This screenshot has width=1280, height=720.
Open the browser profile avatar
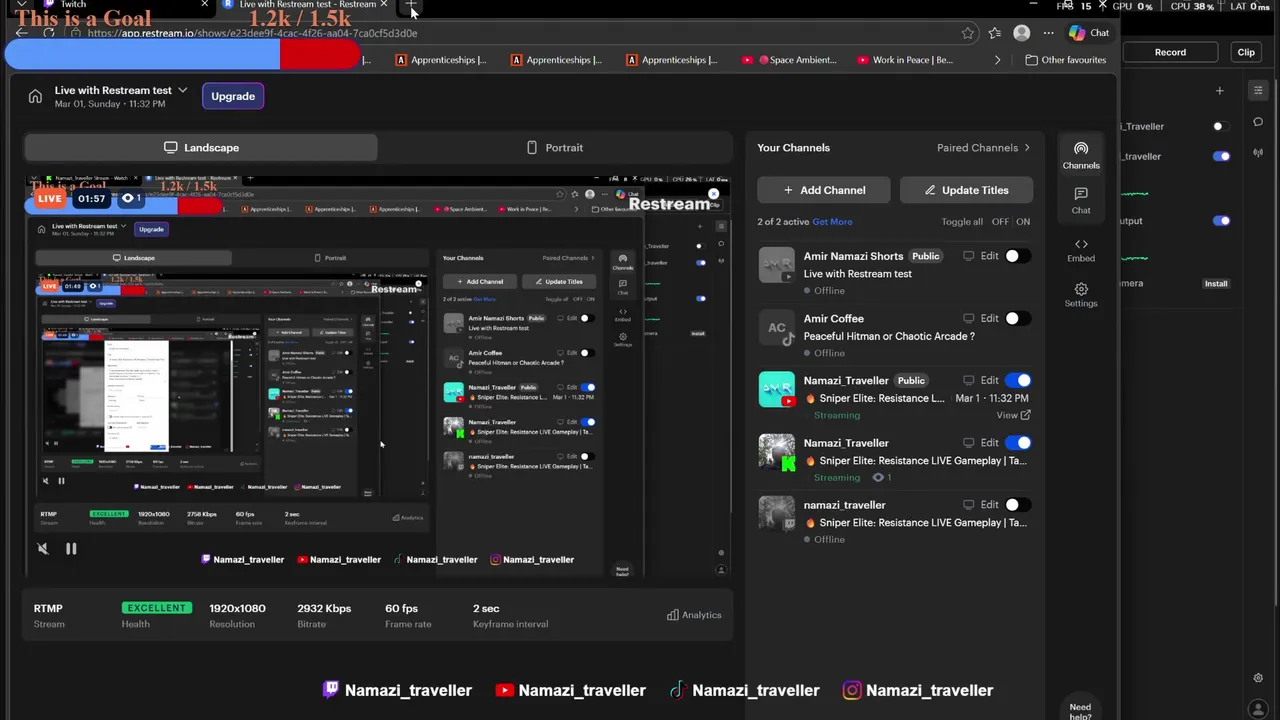coord(1021,33)
